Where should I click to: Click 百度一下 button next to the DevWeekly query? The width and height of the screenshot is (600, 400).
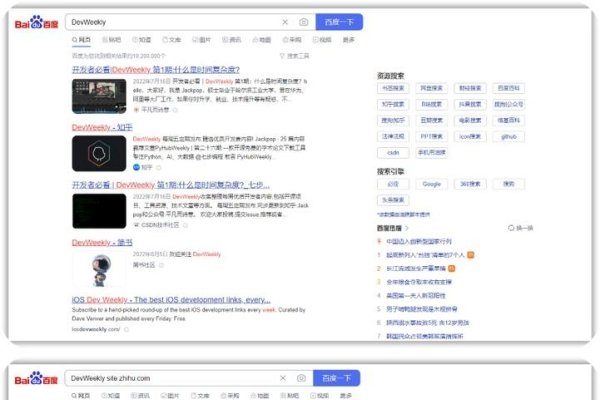(x=339, y=22)
